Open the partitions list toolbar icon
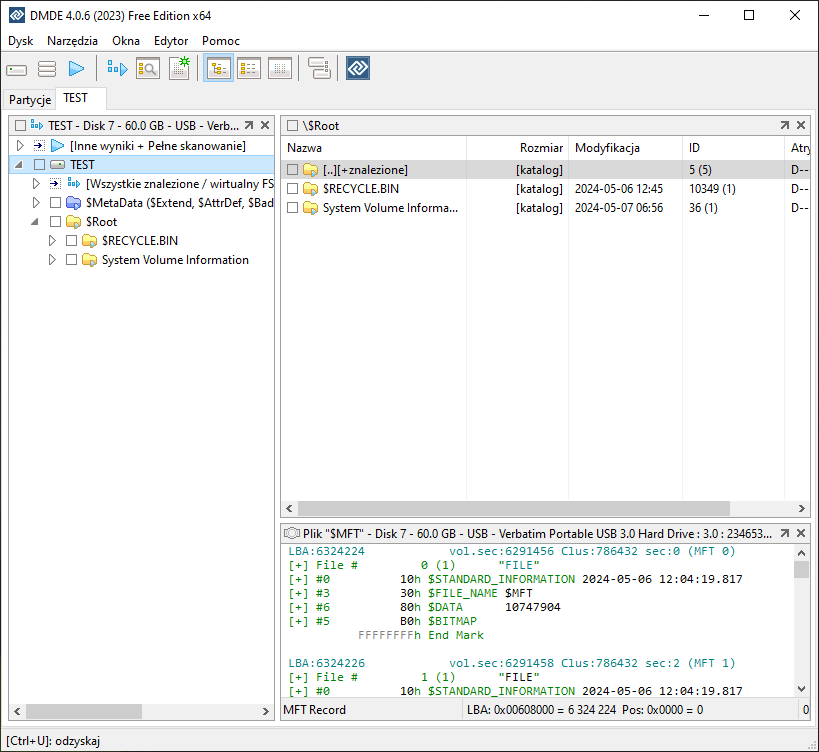Image resolution: width=819 pixels, height=752 pixels. (x=47, y=69)
